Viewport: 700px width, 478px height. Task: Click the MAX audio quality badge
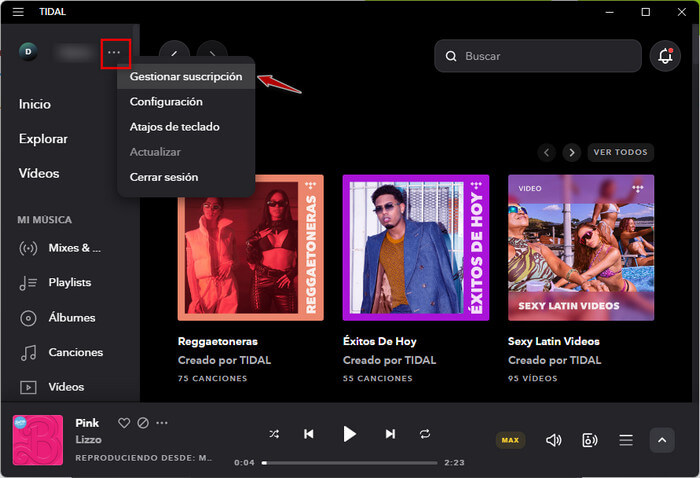(x=510, y=441)
